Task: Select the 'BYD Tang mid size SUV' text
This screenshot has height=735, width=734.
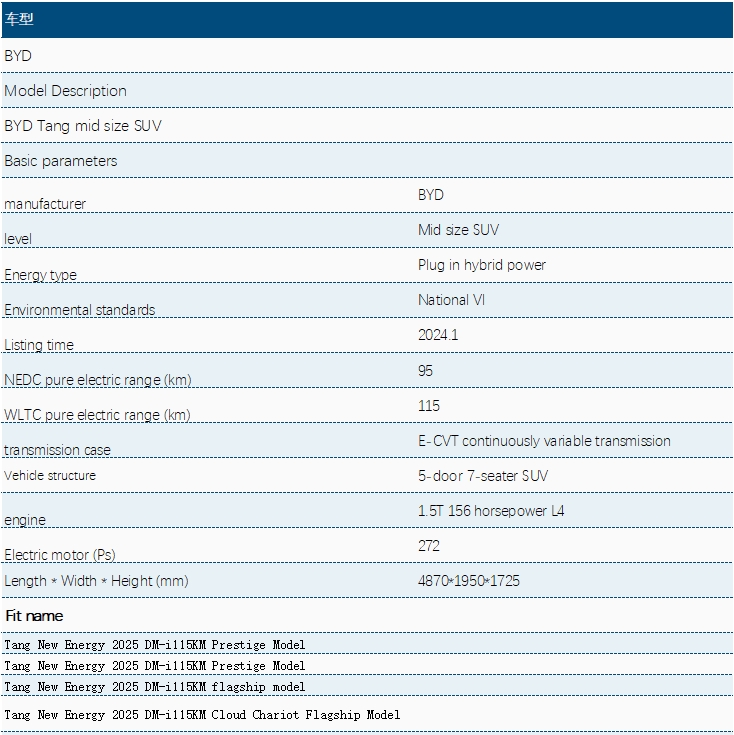Action: pyautogui.click(x=83, y=126)
